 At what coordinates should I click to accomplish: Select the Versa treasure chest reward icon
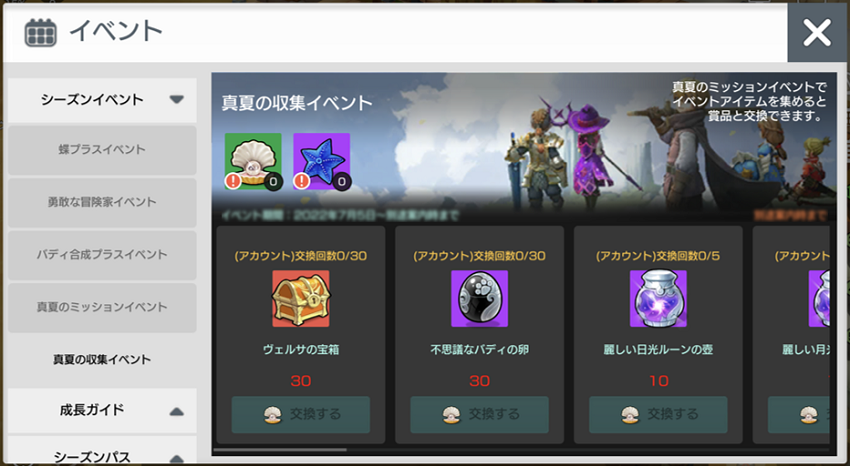(x=301, y=299)
